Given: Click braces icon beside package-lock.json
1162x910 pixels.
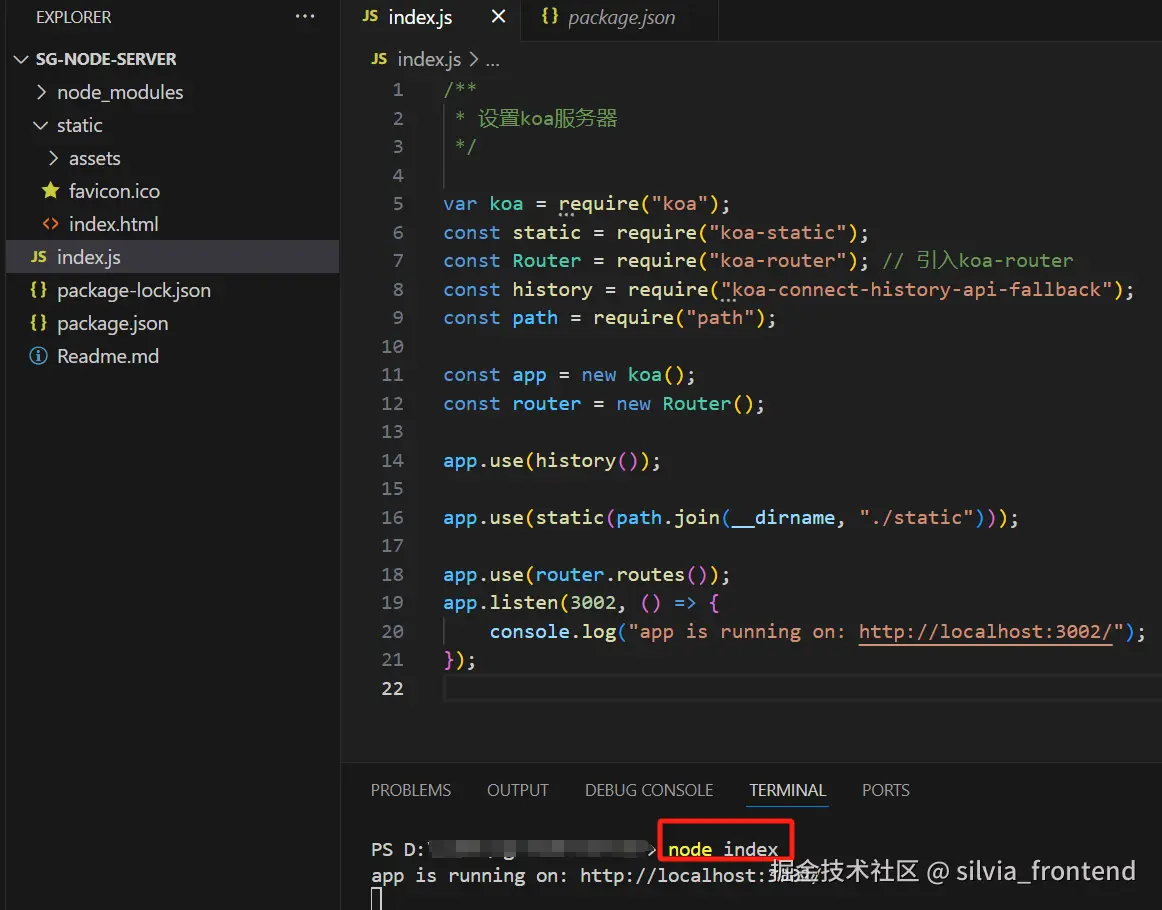Looking at the screenshot, I should pyautogui.click(x=39, y=290).
